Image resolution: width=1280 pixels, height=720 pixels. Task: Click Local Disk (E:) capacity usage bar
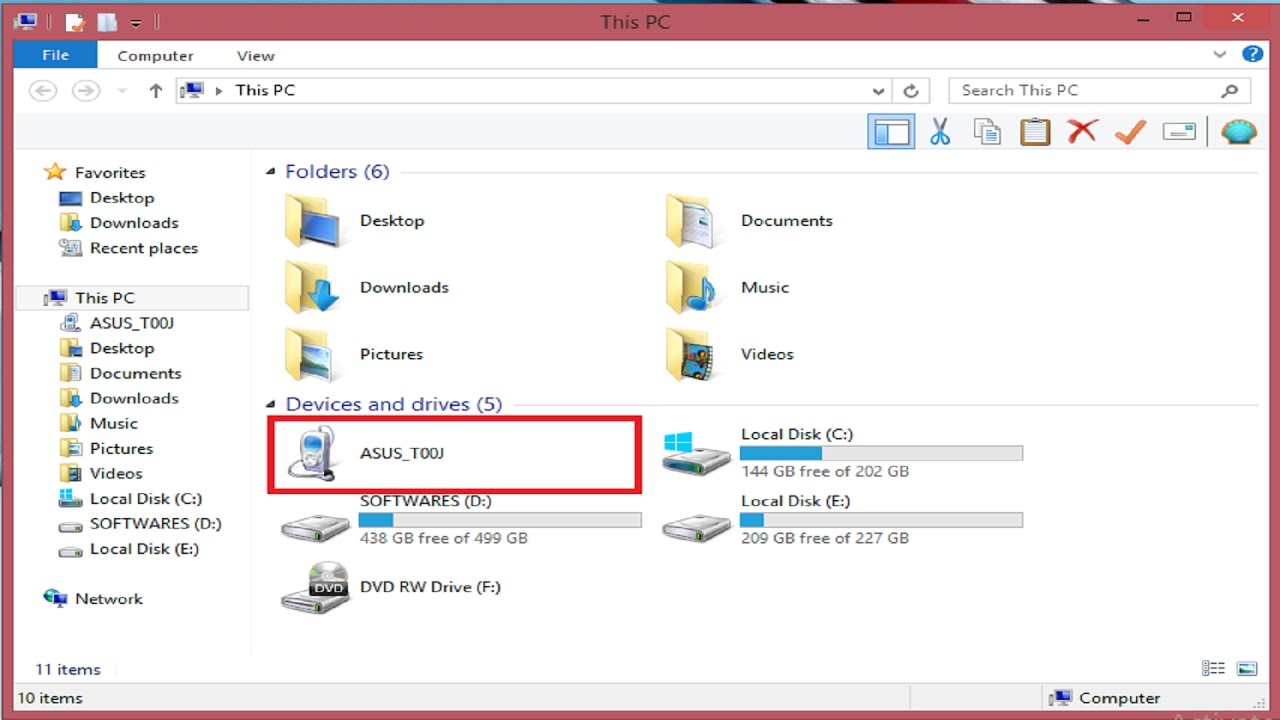click(881, 520)
